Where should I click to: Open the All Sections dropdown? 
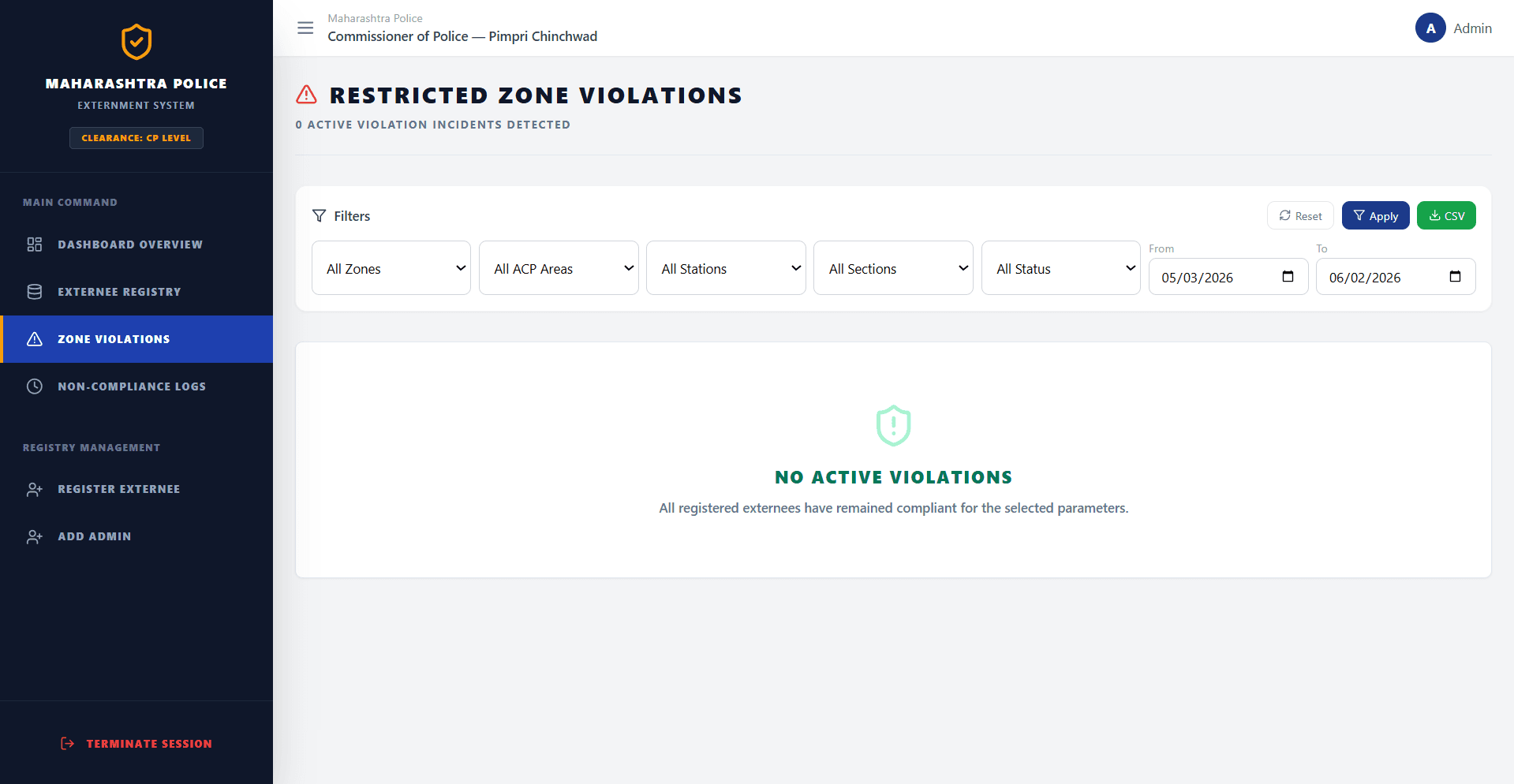pos(893,268)
